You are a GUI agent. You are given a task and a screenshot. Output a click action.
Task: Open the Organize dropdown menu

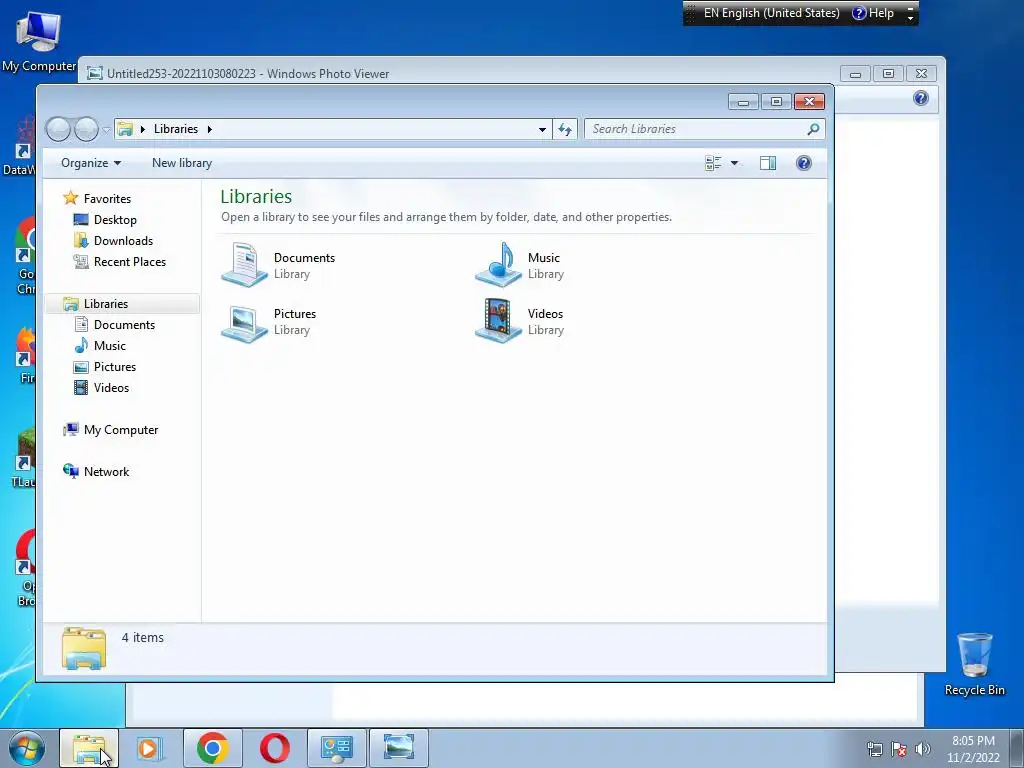click(x=91, y=163)
